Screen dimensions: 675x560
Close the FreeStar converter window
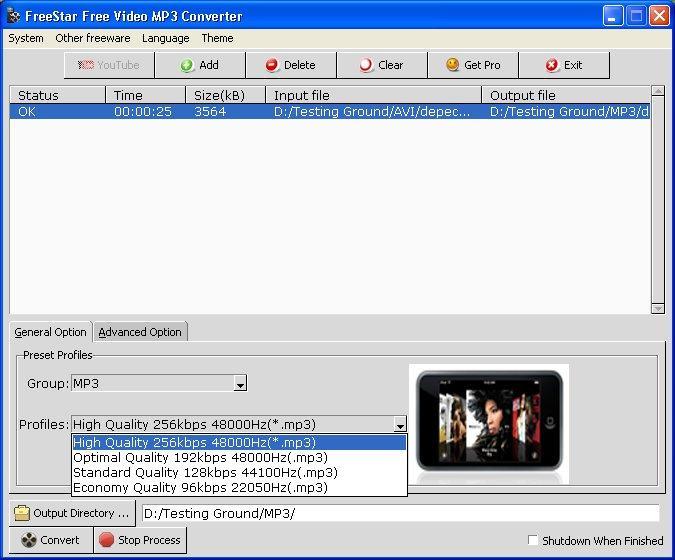[x=659, y=16]
